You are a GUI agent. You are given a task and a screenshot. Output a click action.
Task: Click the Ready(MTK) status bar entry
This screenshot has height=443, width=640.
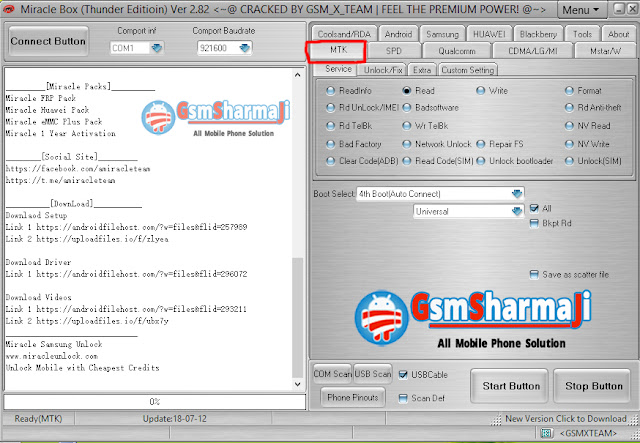(x=38, y=419)
